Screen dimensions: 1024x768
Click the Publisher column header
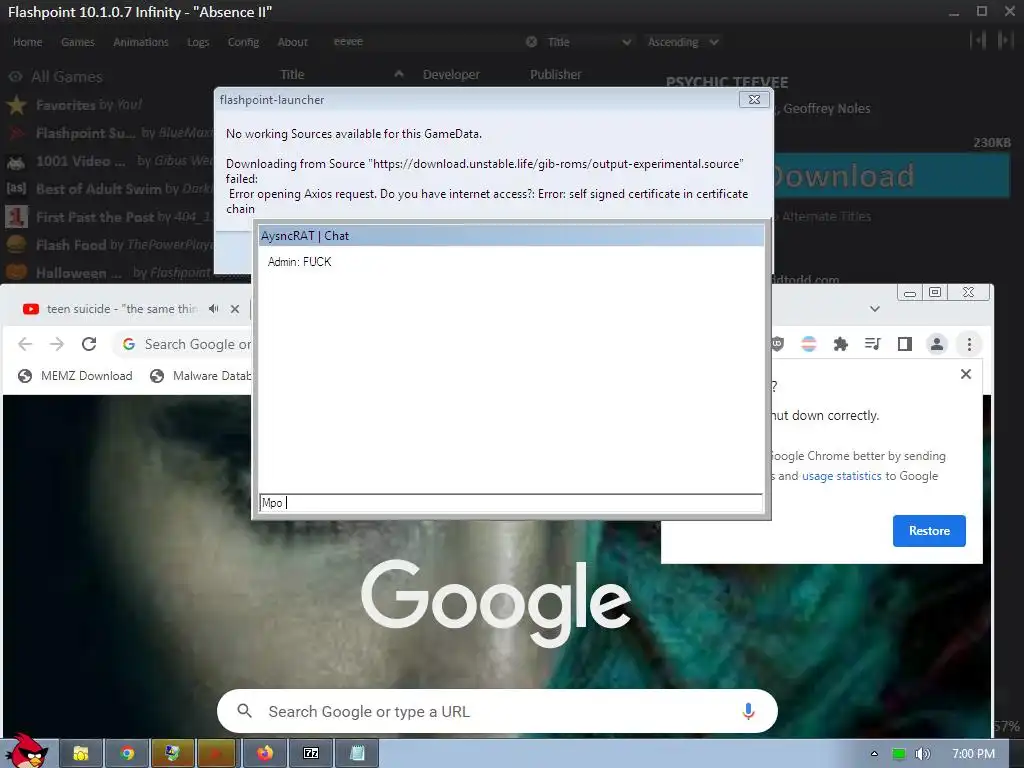(x=555, y=74)
